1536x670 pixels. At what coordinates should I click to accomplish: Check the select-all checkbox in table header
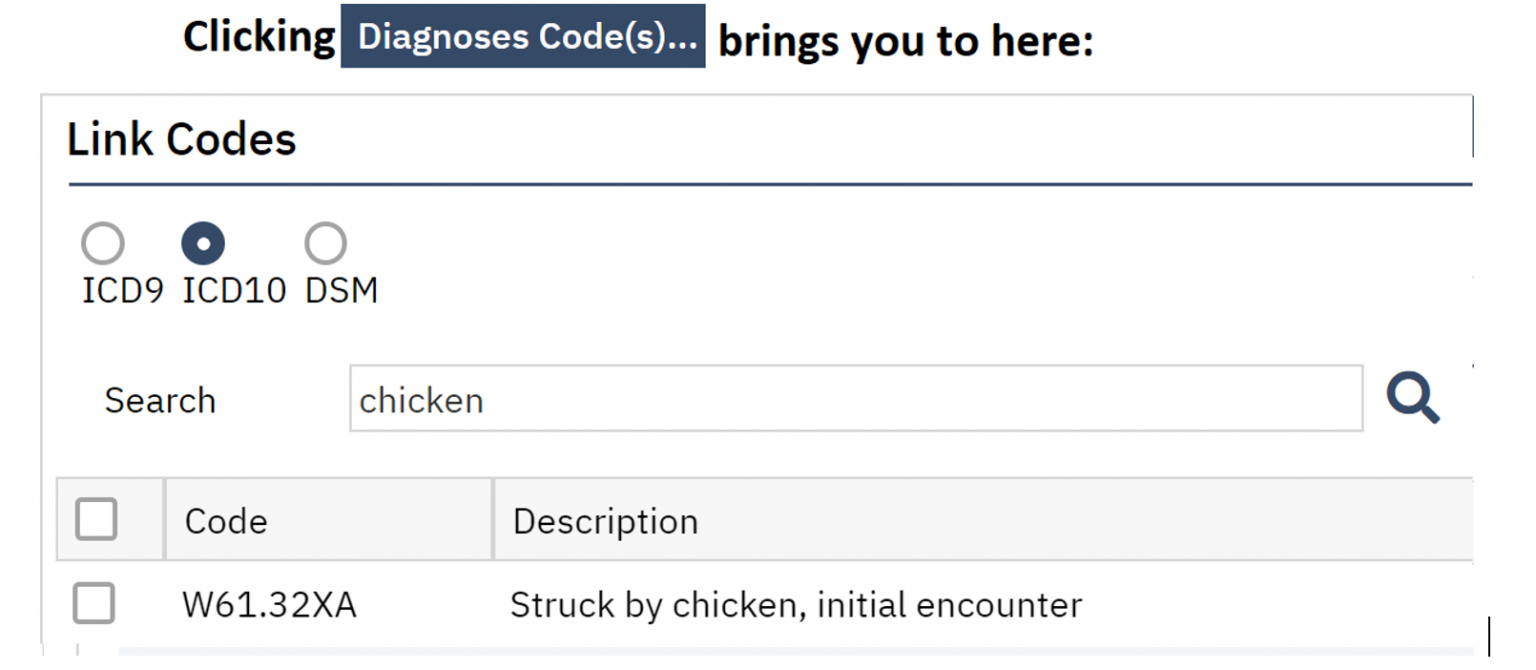click(96, 520)
